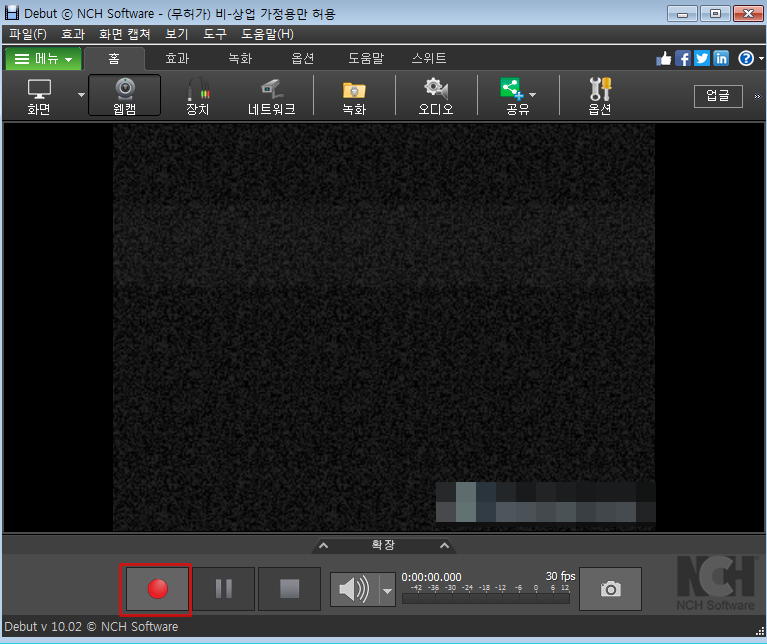Open the 녹화 recordings folder

tap(354, 96)
